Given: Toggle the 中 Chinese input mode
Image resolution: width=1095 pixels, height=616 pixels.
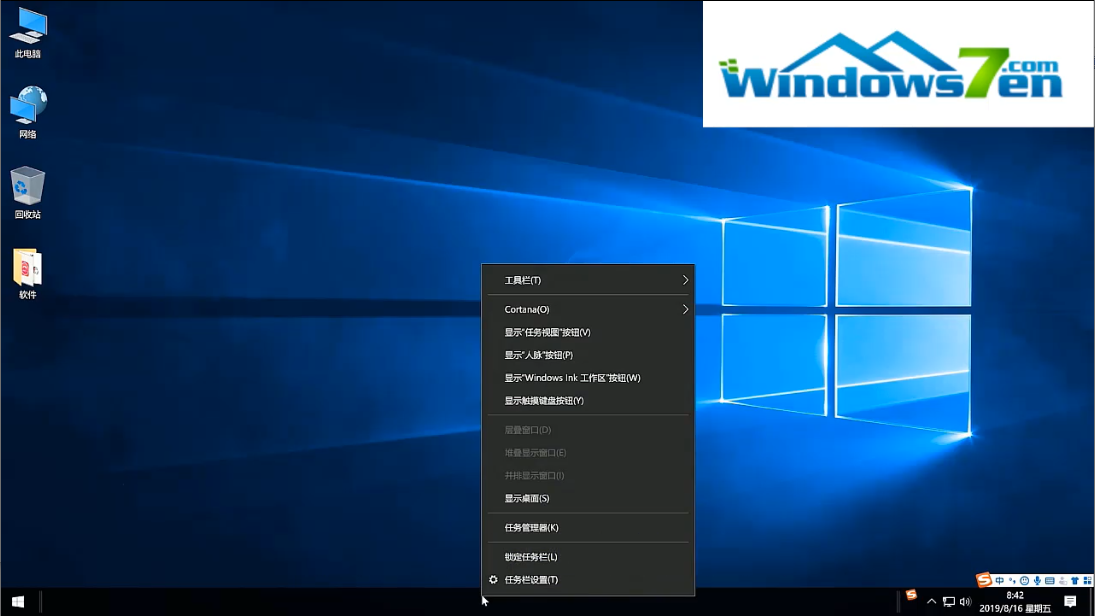Looking at the screenshot, I should (x=999, y=580).
